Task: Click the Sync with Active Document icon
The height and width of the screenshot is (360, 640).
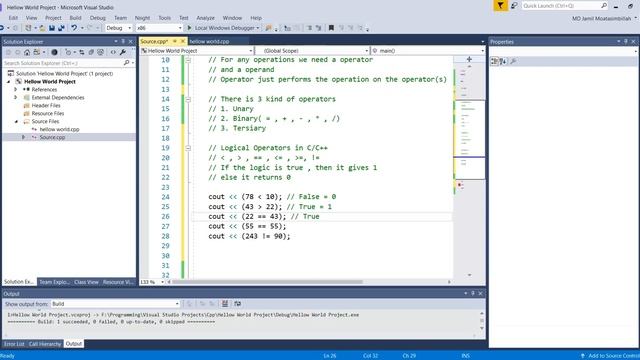Action: (82, 52)
